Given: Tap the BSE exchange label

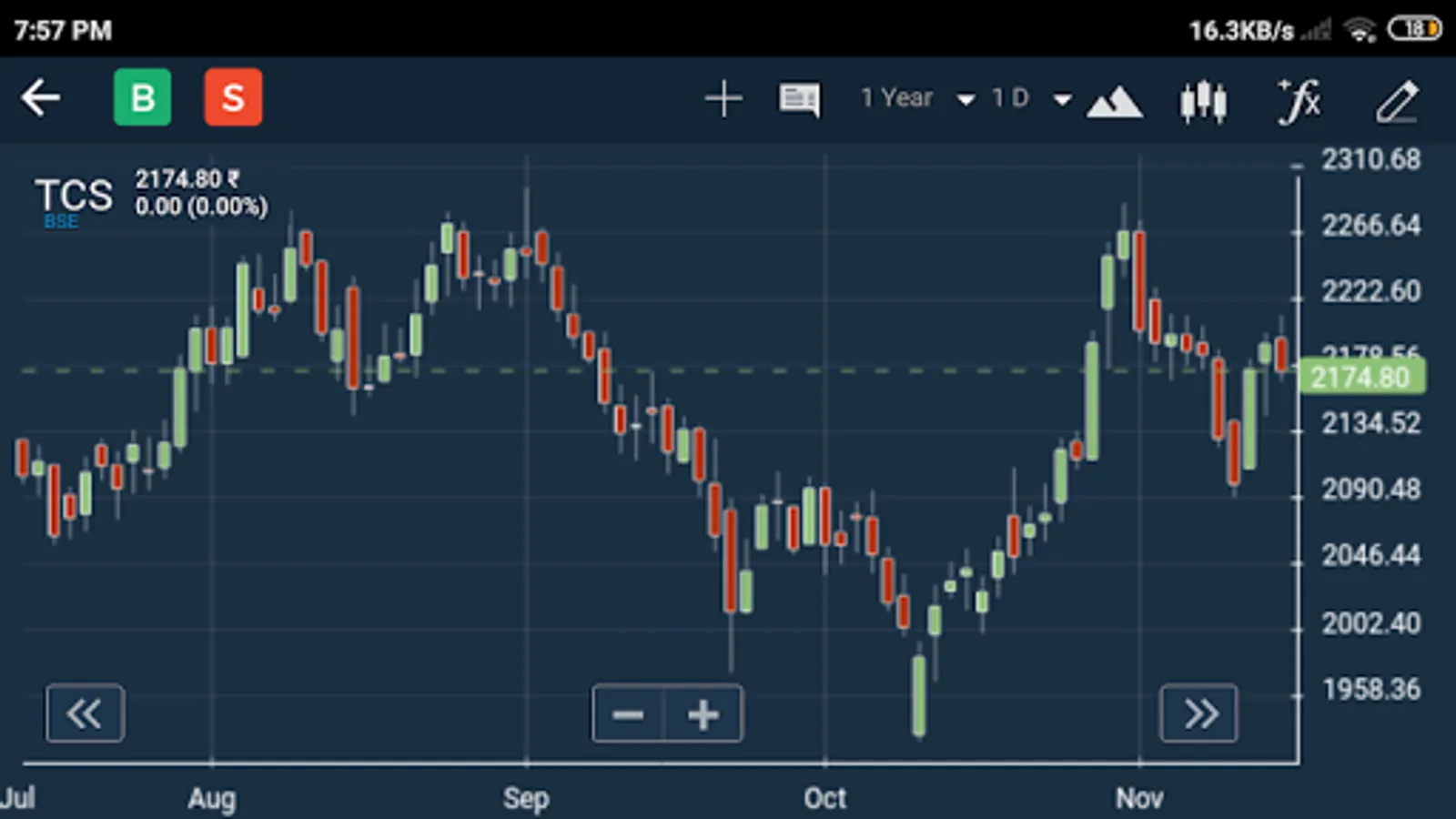Looking at the screenshot, I should 61,221.
